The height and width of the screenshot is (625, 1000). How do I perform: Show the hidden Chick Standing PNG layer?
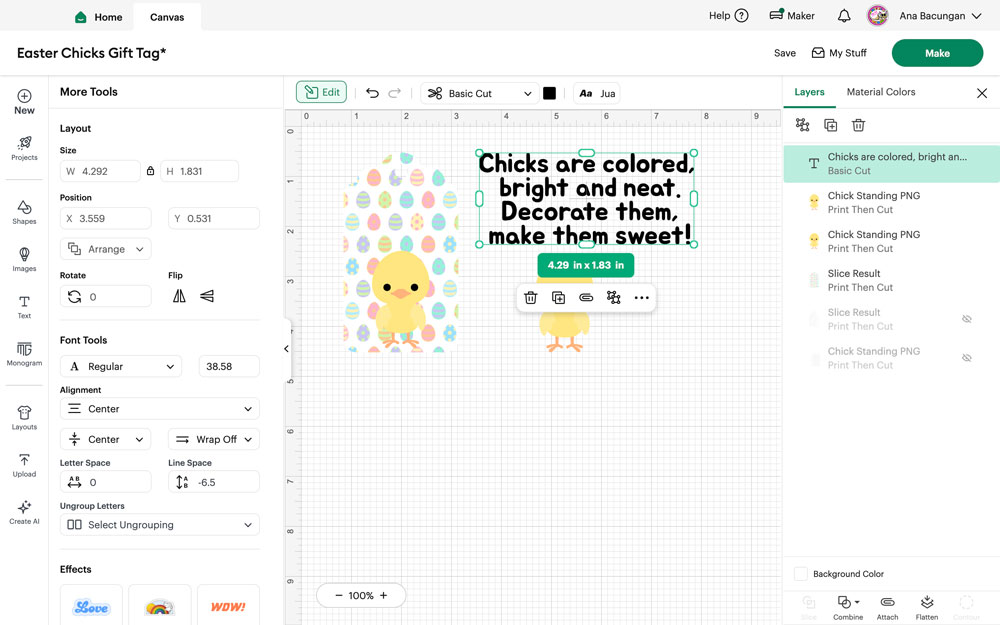(x=967, y=358)
